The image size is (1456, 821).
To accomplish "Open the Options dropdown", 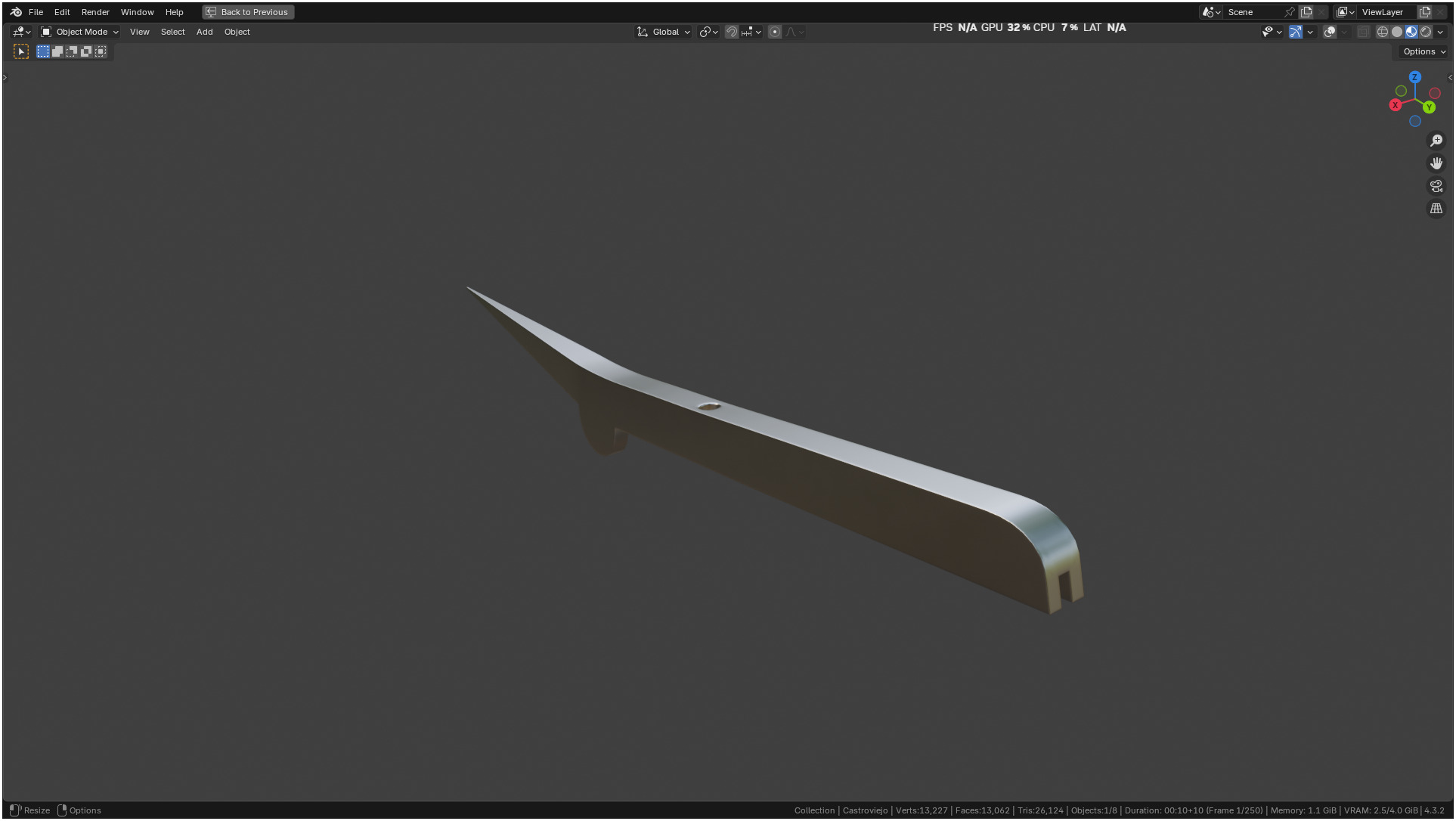I will click(x=1423, y=51).
